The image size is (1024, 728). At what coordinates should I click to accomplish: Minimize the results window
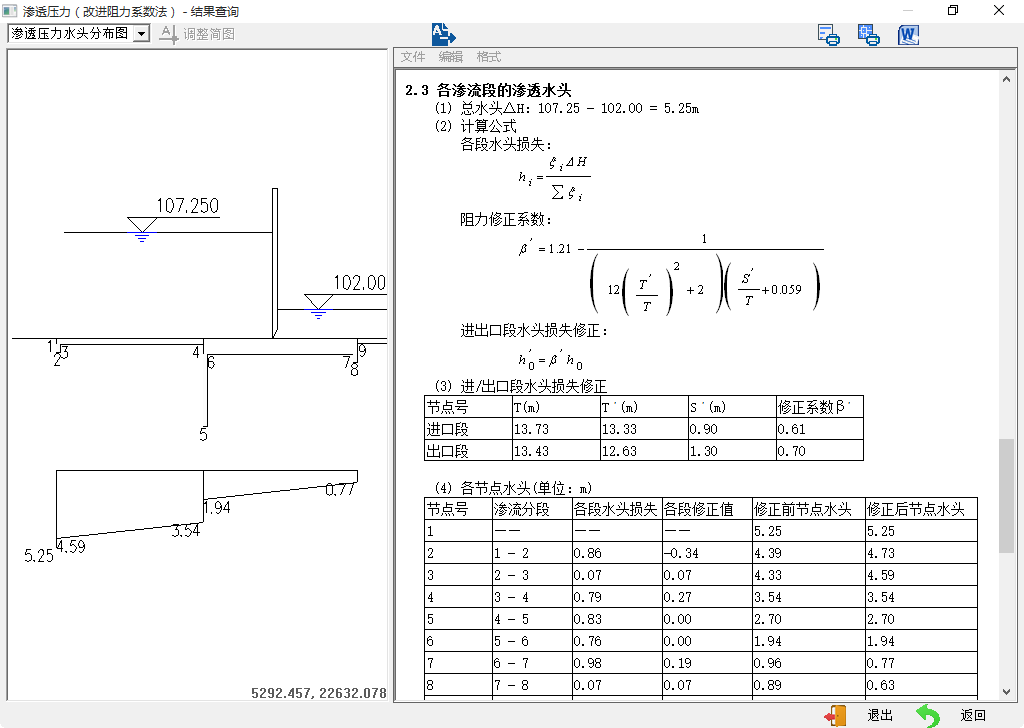(x=908, y=10)
